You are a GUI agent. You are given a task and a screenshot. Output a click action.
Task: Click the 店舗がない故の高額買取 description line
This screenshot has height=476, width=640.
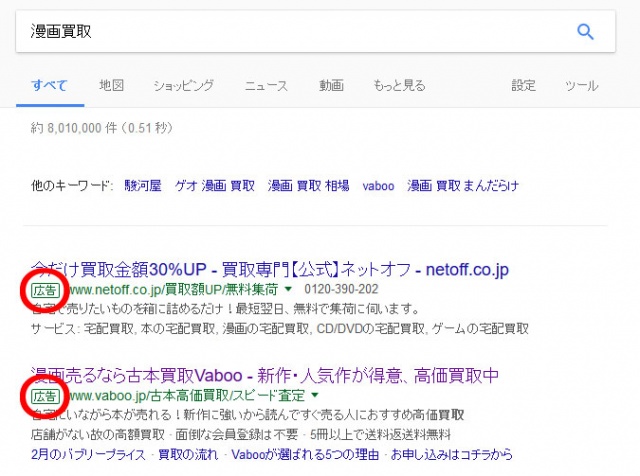tap(241, 434)
